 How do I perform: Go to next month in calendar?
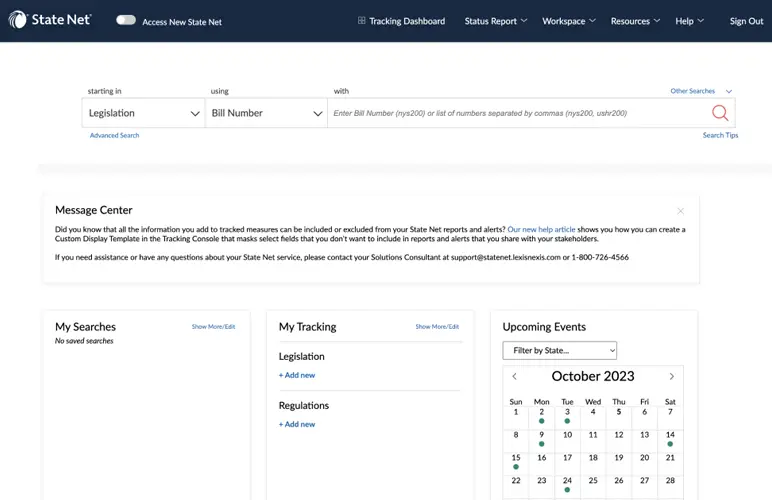click(x=671, y=377)
